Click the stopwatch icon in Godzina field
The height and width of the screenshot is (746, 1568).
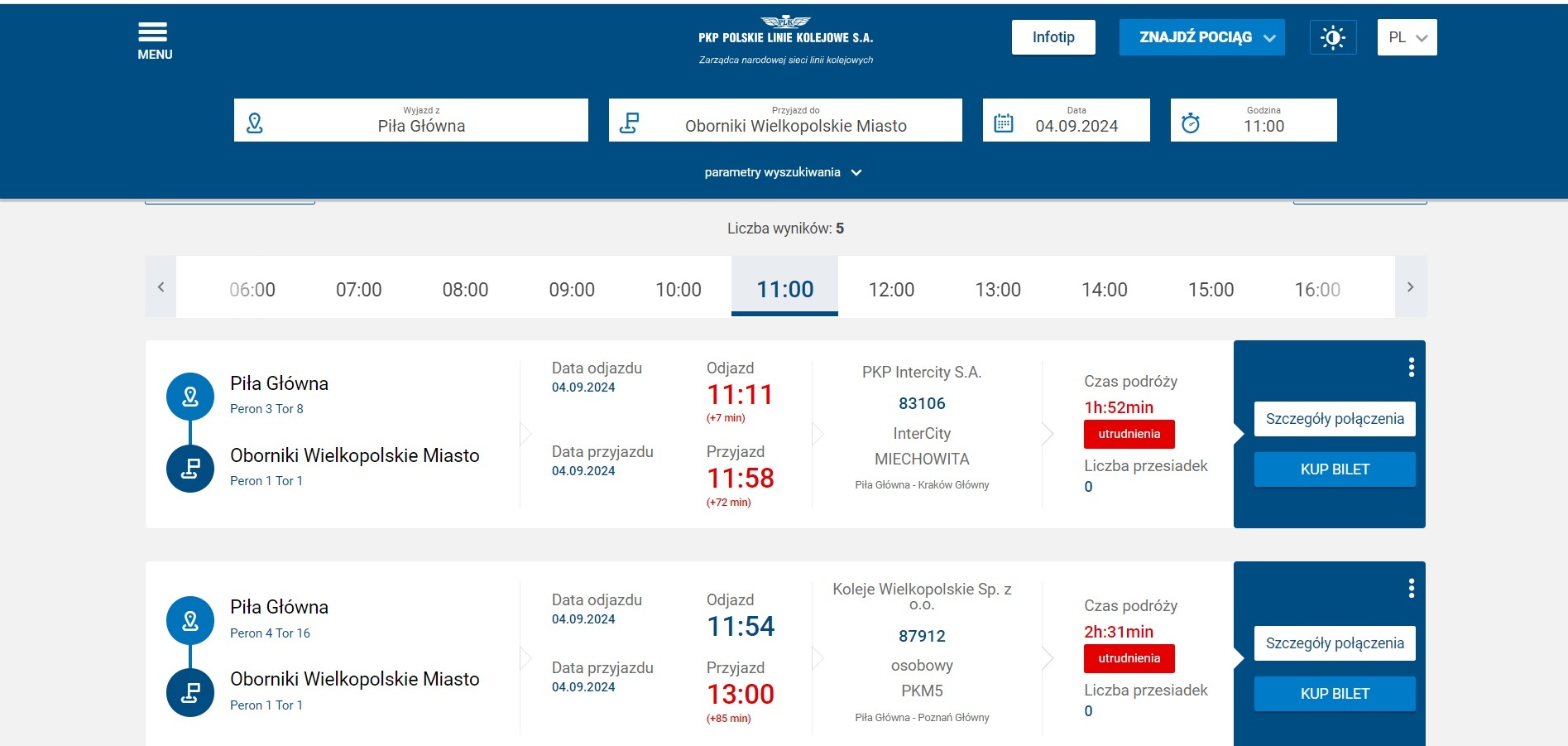point(1190,123)
